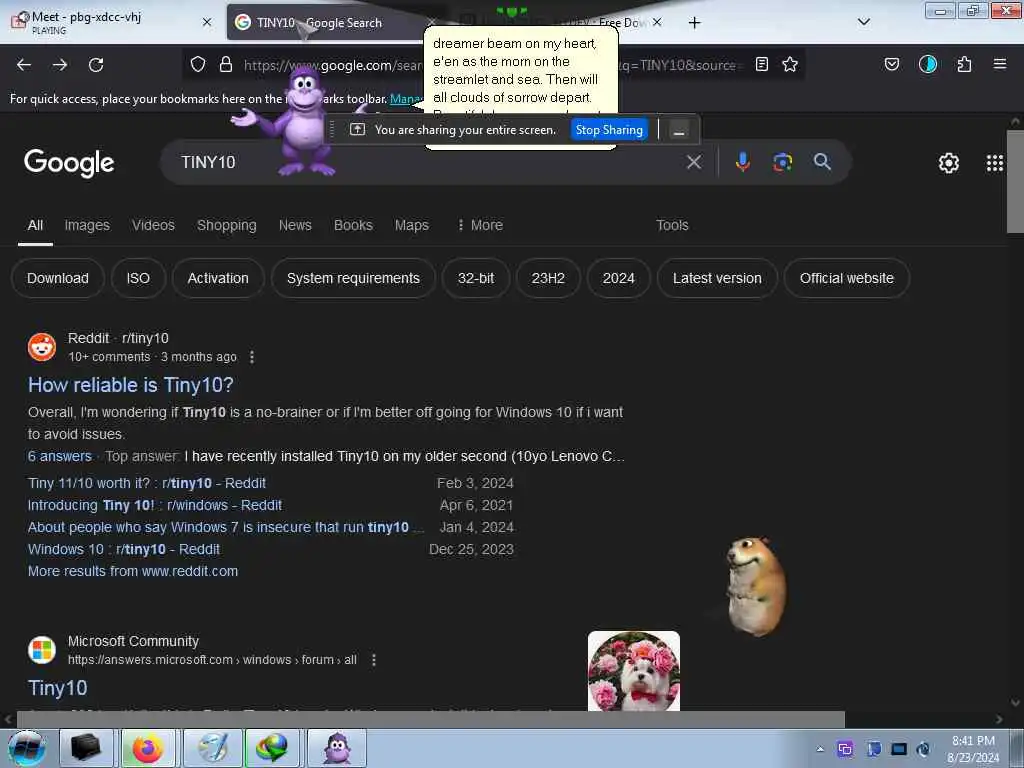
Task: Open Google quick settings gear
Action: (x=948, y=163)
